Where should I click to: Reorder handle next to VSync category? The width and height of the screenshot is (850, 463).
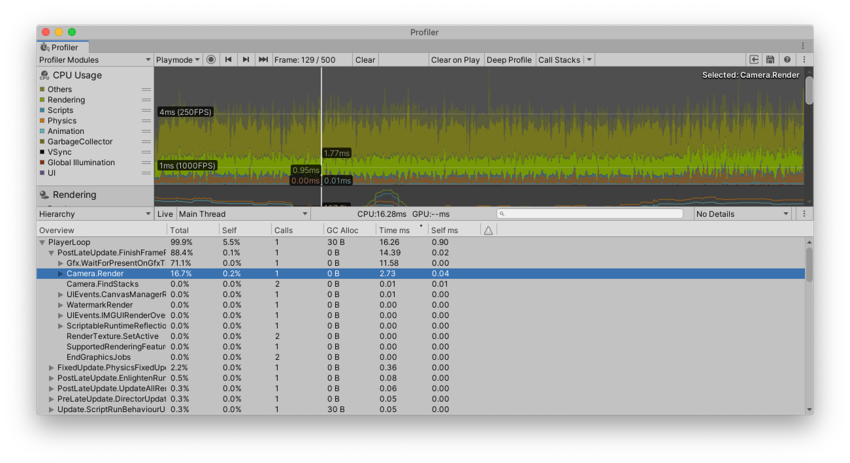coord(146,152)
